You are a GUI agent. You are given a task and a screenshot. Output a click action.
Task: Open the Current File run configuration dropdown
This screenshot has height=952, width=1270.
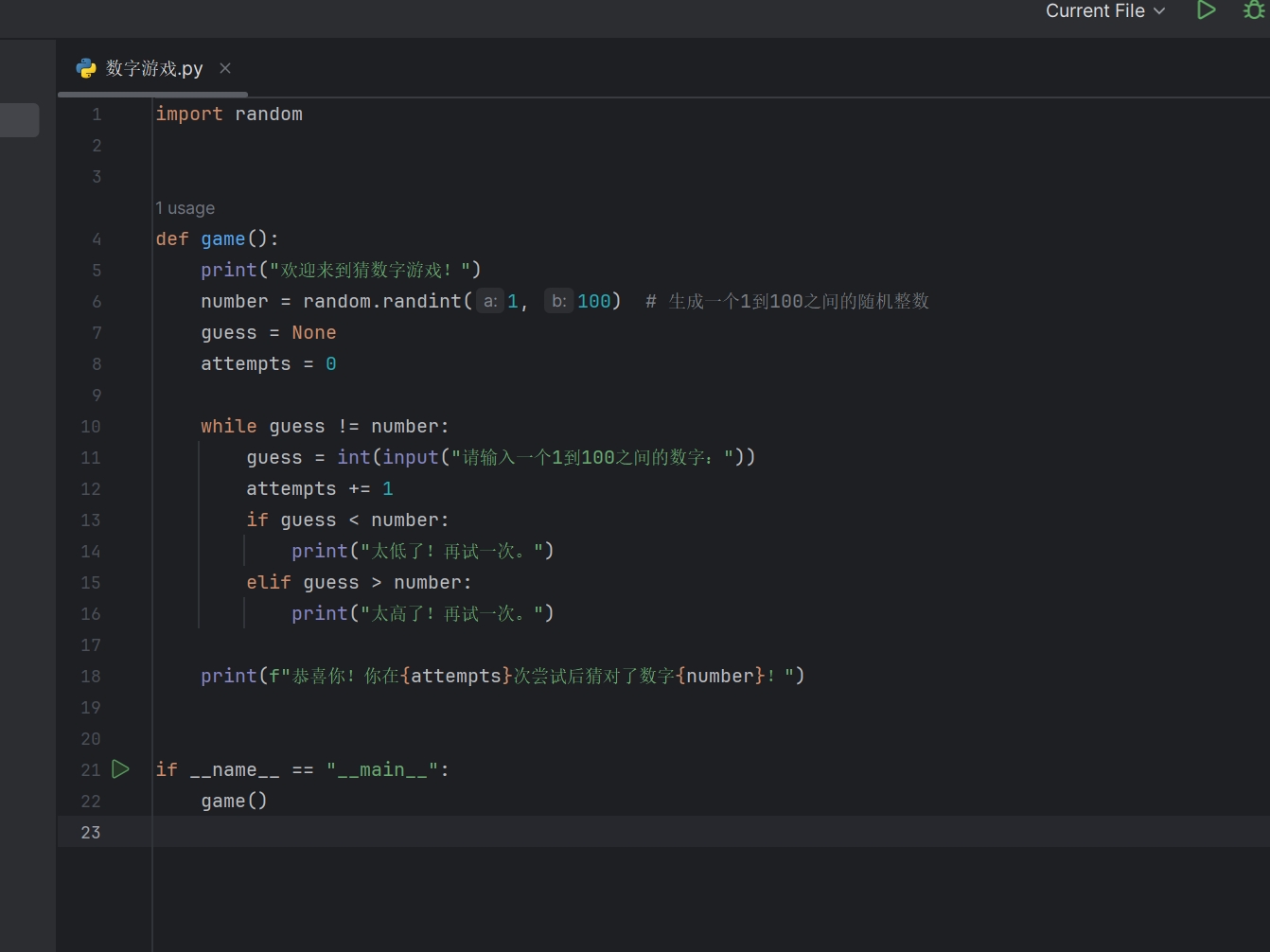click(1104, 11)
